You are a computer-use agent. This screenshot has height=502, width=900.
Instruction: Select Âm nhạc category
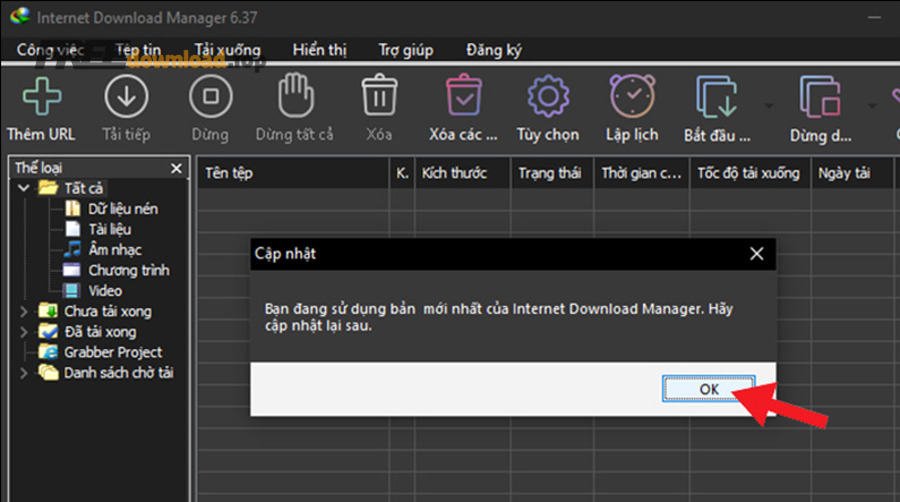tap(115, 250)
